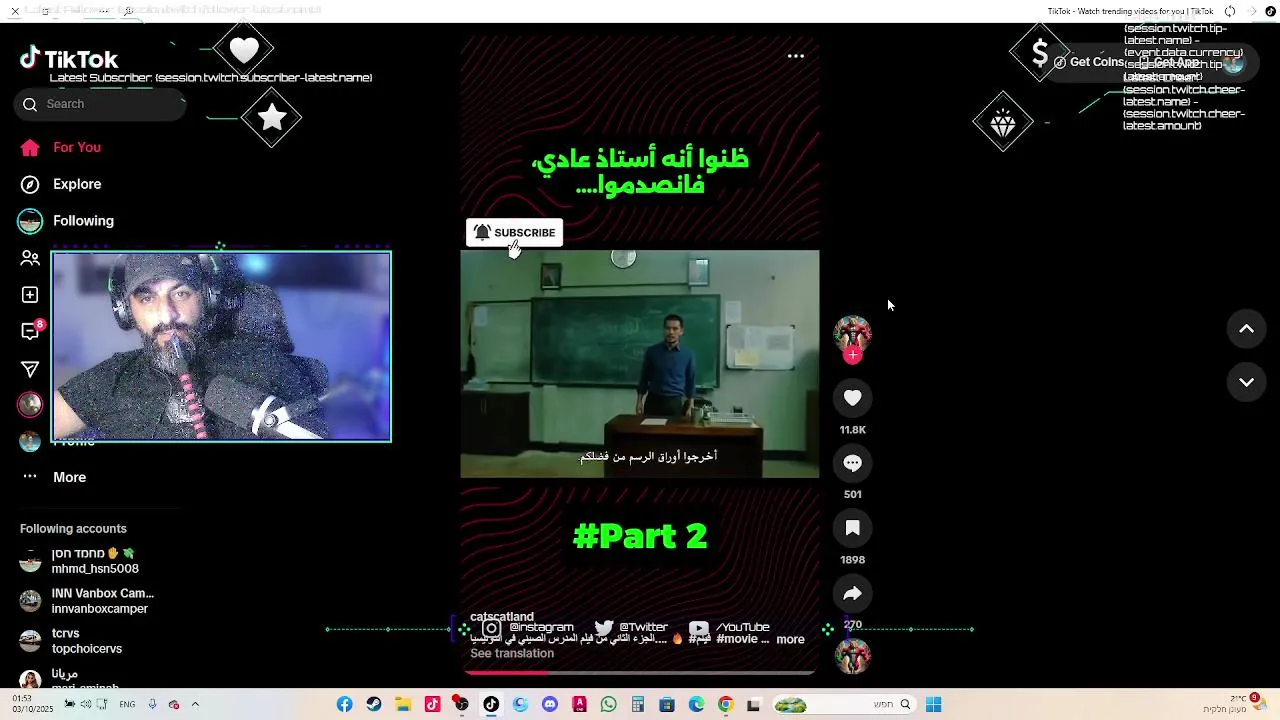
Task: Open WhatsApp from the taskbar
Action: [x=609, y=705]
